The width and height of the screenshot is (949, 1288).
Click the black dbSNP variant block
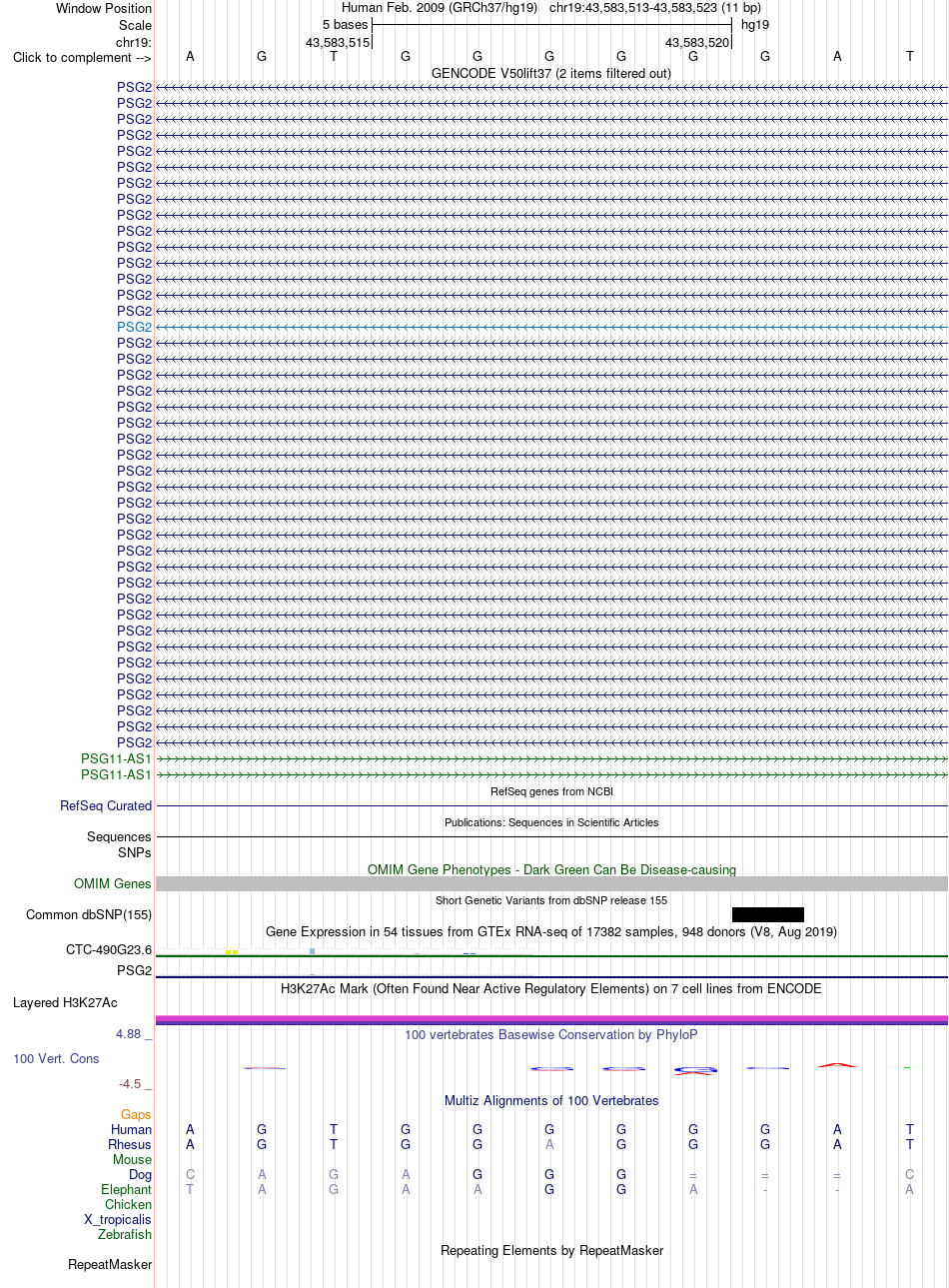(768, 914)
